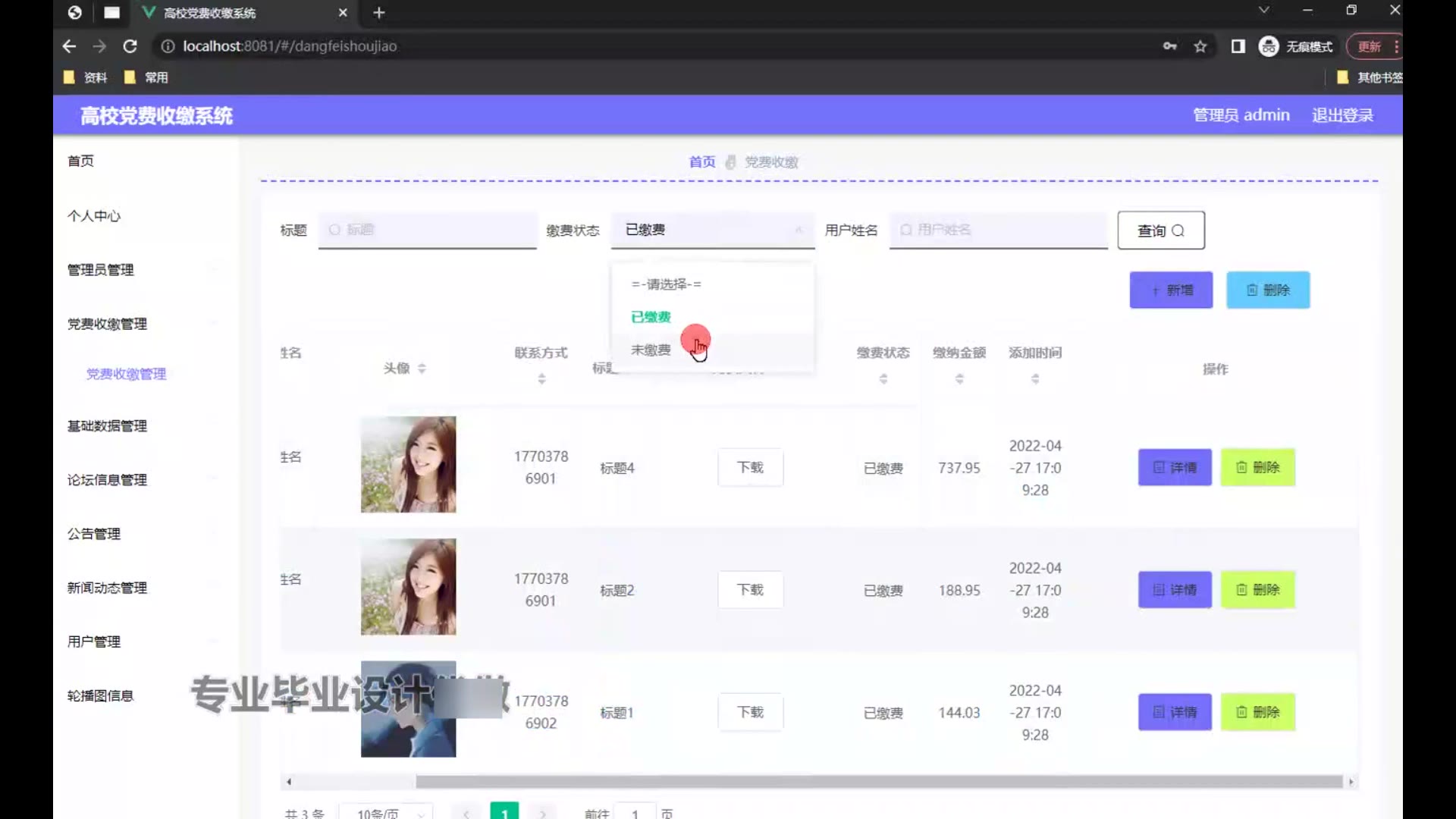Viewport: 1456px width, 819px height.
Task: Sort by the 缴费状态 column arrows
Action: [883, 378]
